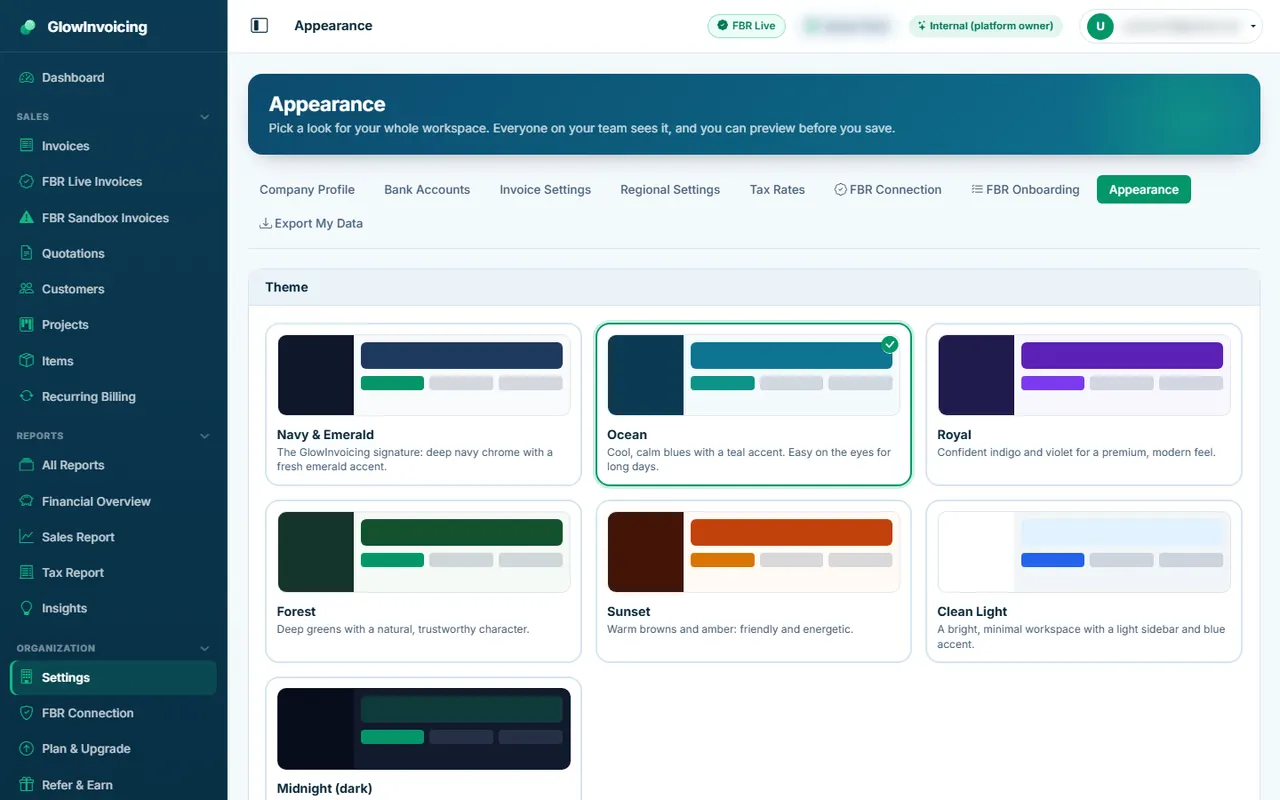Image resolution: width=1280 pixels, height=800 pixels.
Task: Go to the Invoice Settings tab
Action: pyautogui.click(x=545, y=190)
